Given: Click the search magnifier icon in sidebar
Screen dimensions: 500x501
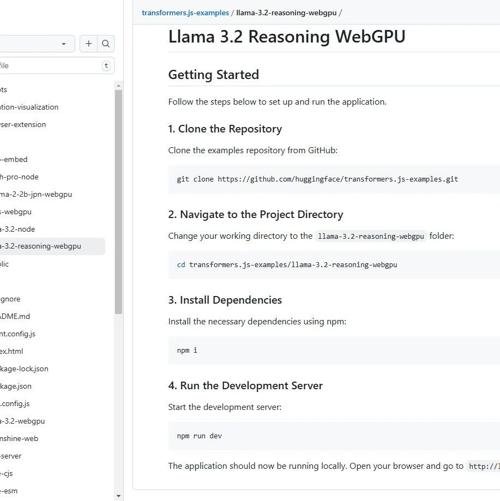Looking at the screenshot, I should 106,44.
